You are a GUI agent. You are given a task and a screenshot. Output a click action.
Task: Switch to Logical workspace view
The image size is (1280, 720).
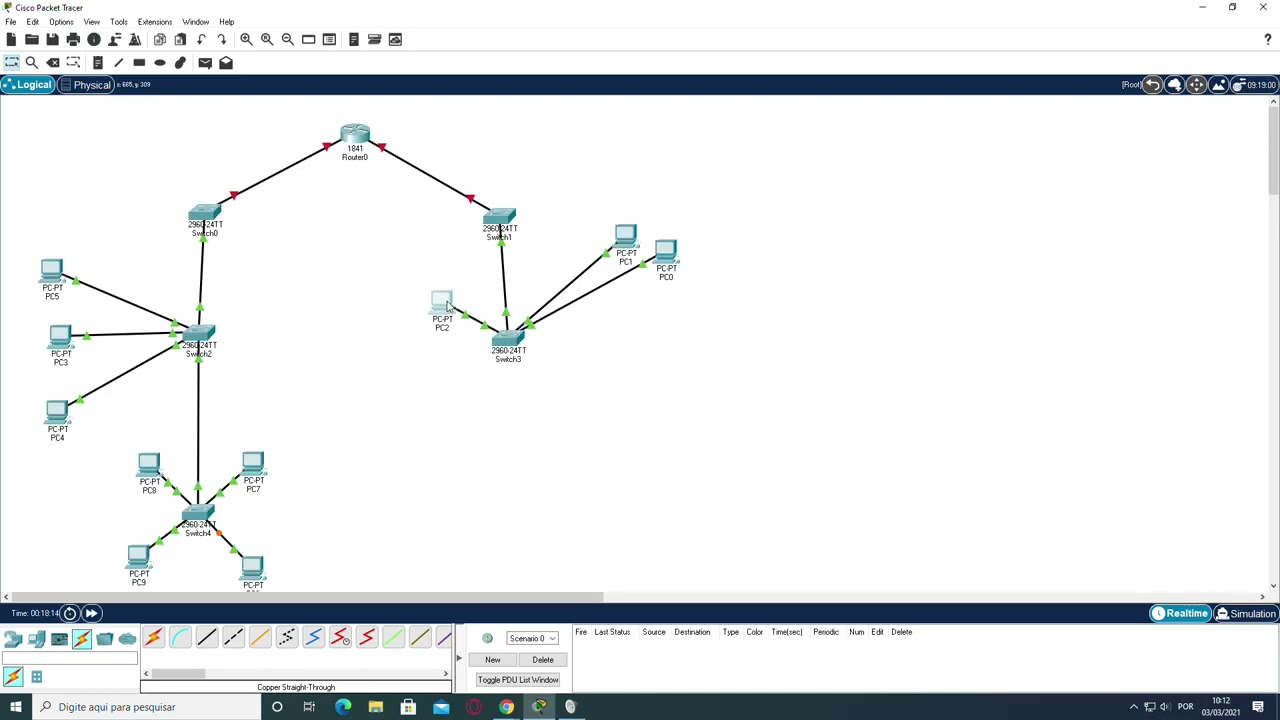pos(27,85)
